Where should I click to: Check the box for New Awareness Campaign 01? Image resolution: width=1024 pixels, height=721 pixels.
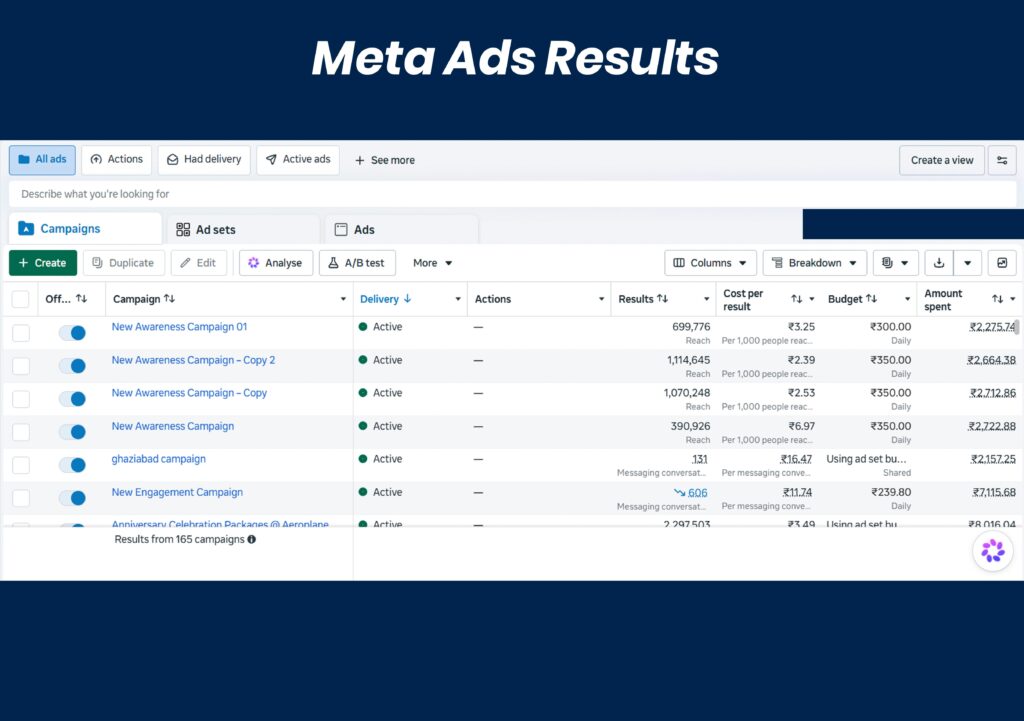21,333
